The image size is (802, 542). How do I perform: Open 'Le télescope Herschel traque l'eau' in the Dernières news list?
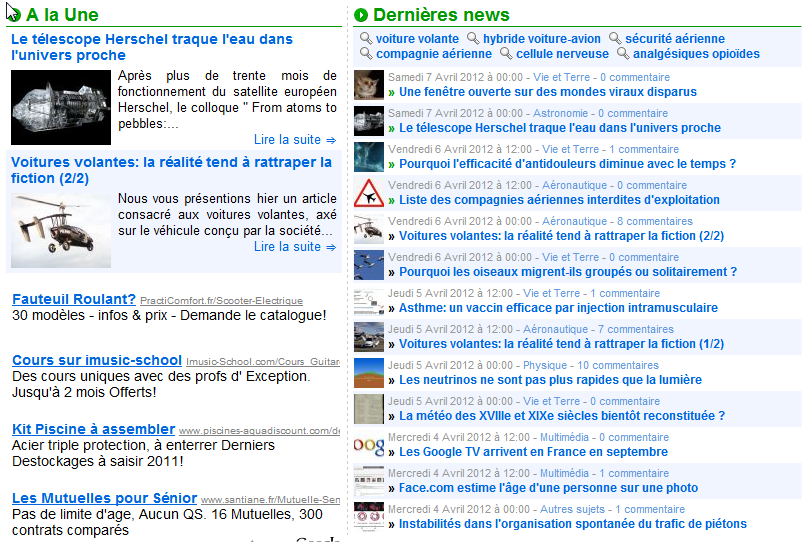pyautogui.click(x=560, y=128)
